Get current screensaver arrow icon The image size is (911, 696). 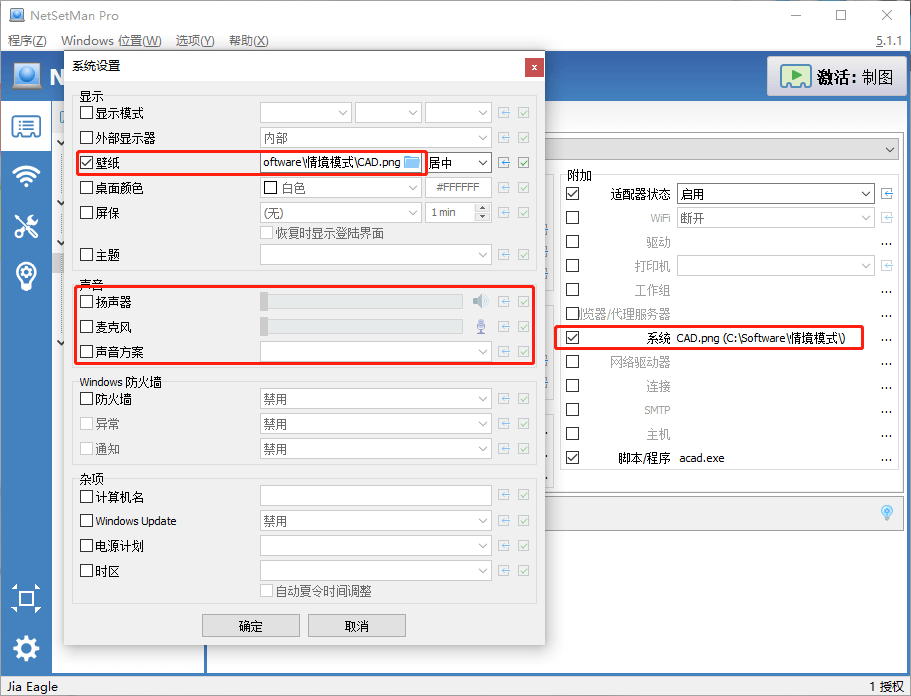[504, 213]
